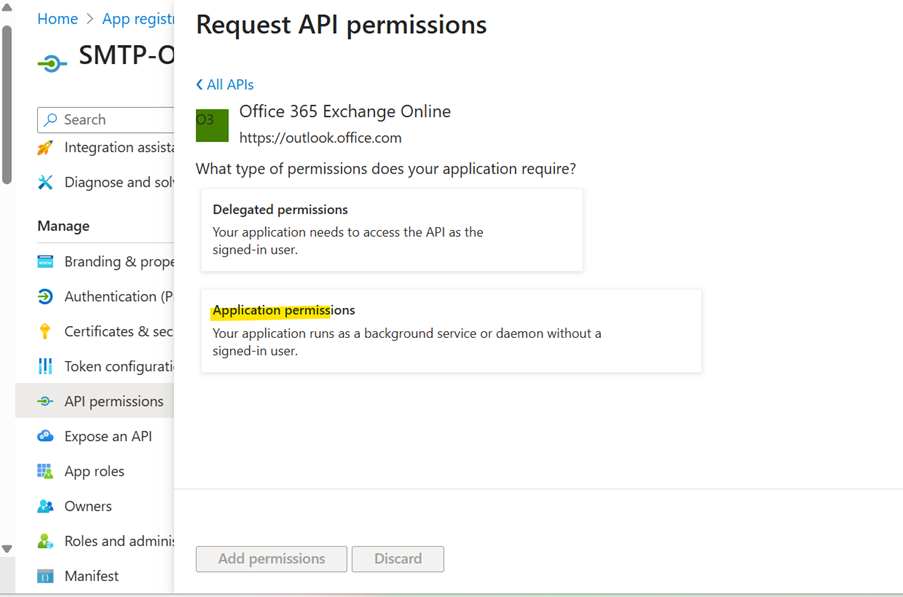The width and height of the screenshot is (903, 597).
Task: Click the Manage section heading
Action: (x=63, y=226)
